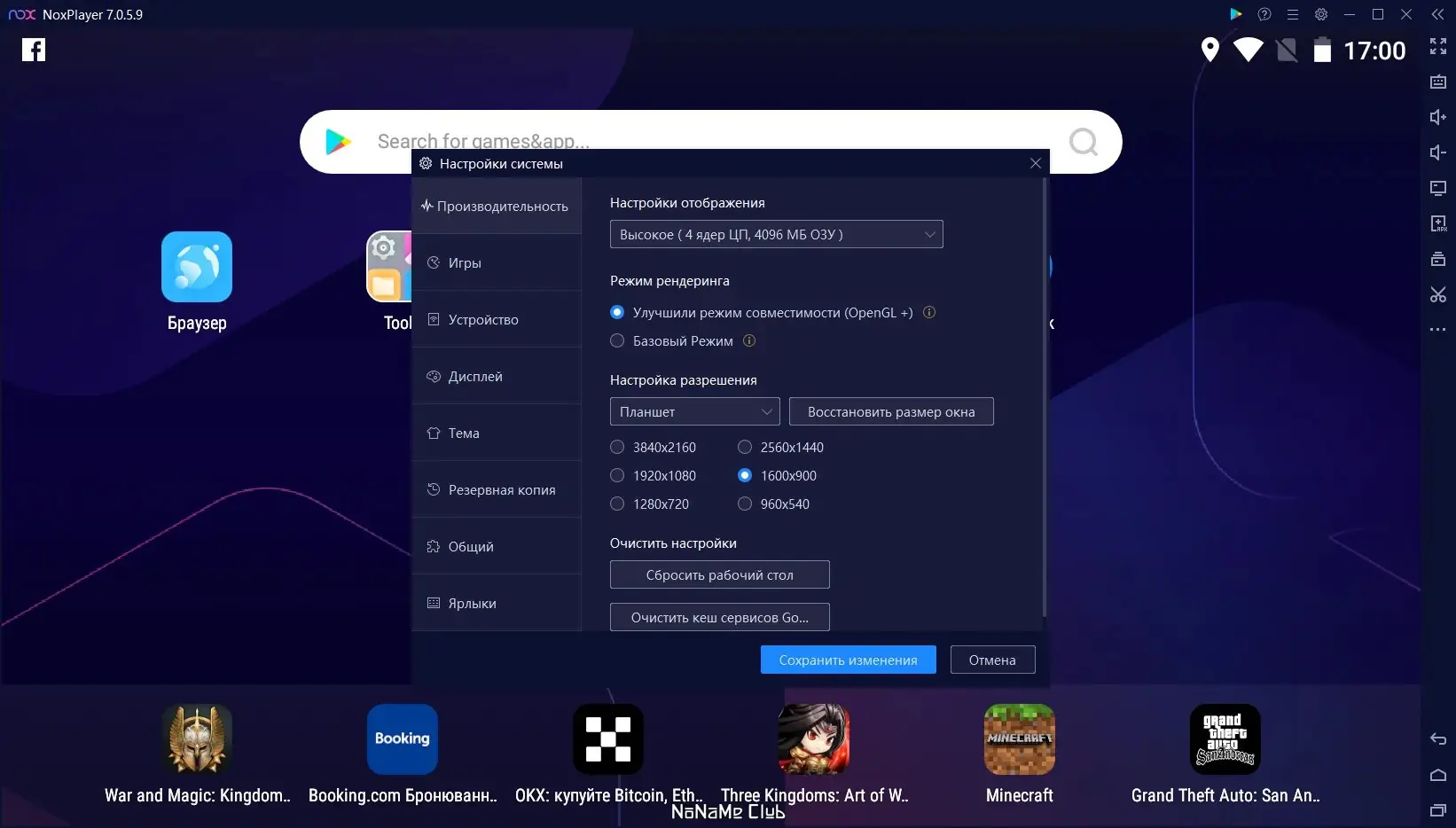Click the 17:00 clock in status bar
Viewport: 1456px width, 828px height.
[x=1374, y=51]
